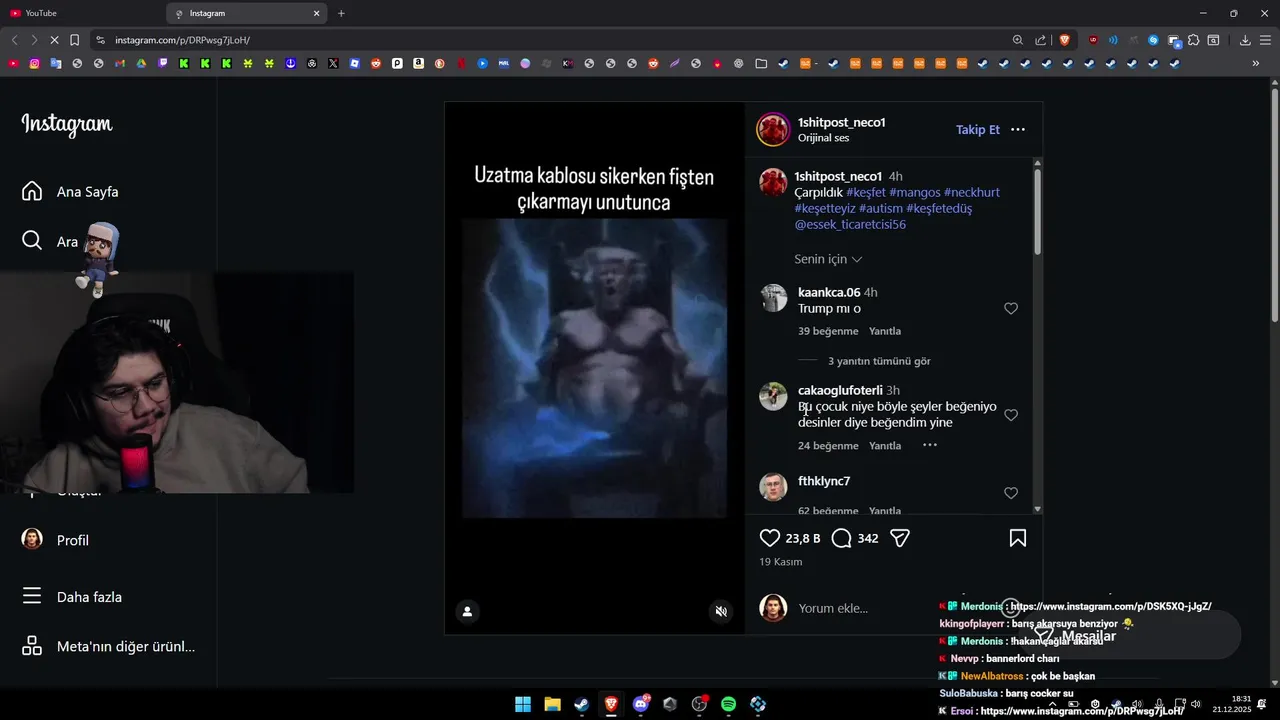Screen dimensions: 1280x720
Task: Reply to cakaoglufoterli's comment
Action: coord(885,446)
